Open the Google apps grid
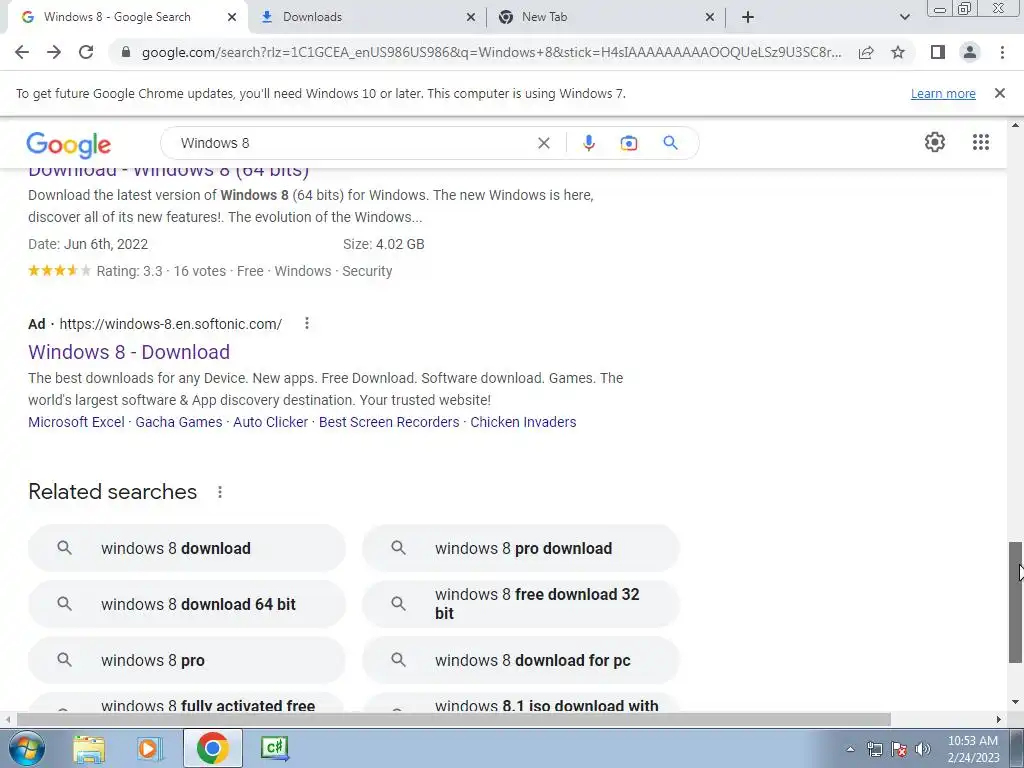This screenshot has height=768, width=1024. (x=981, y=142)
